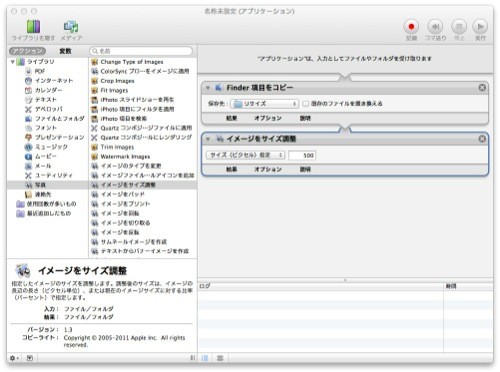Select the デベロッパ category icon
The image size is (500, 372).
click(x=29, y=109)
